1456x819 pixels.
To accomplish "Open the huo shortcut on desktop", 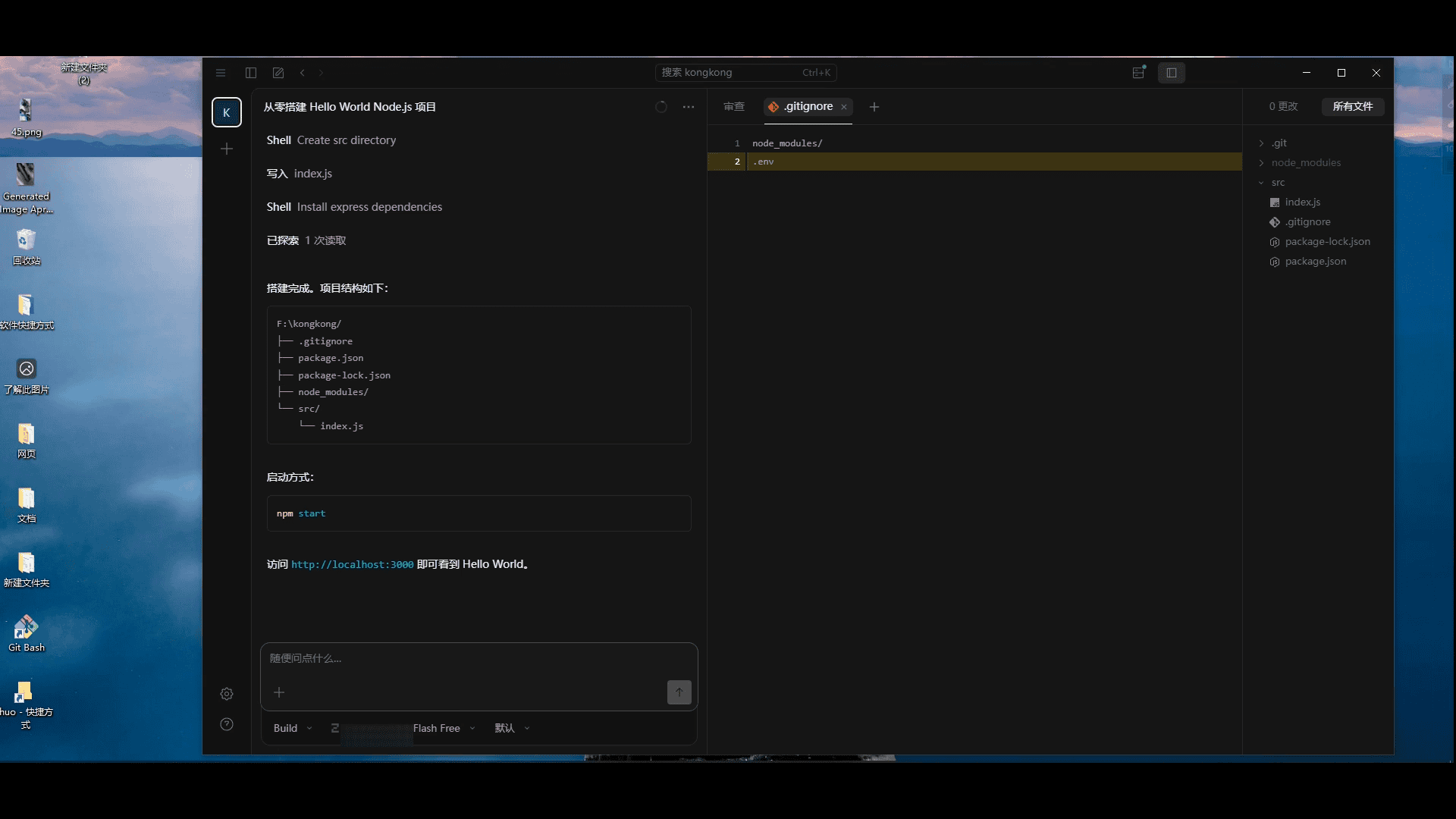I will [26, 705].
